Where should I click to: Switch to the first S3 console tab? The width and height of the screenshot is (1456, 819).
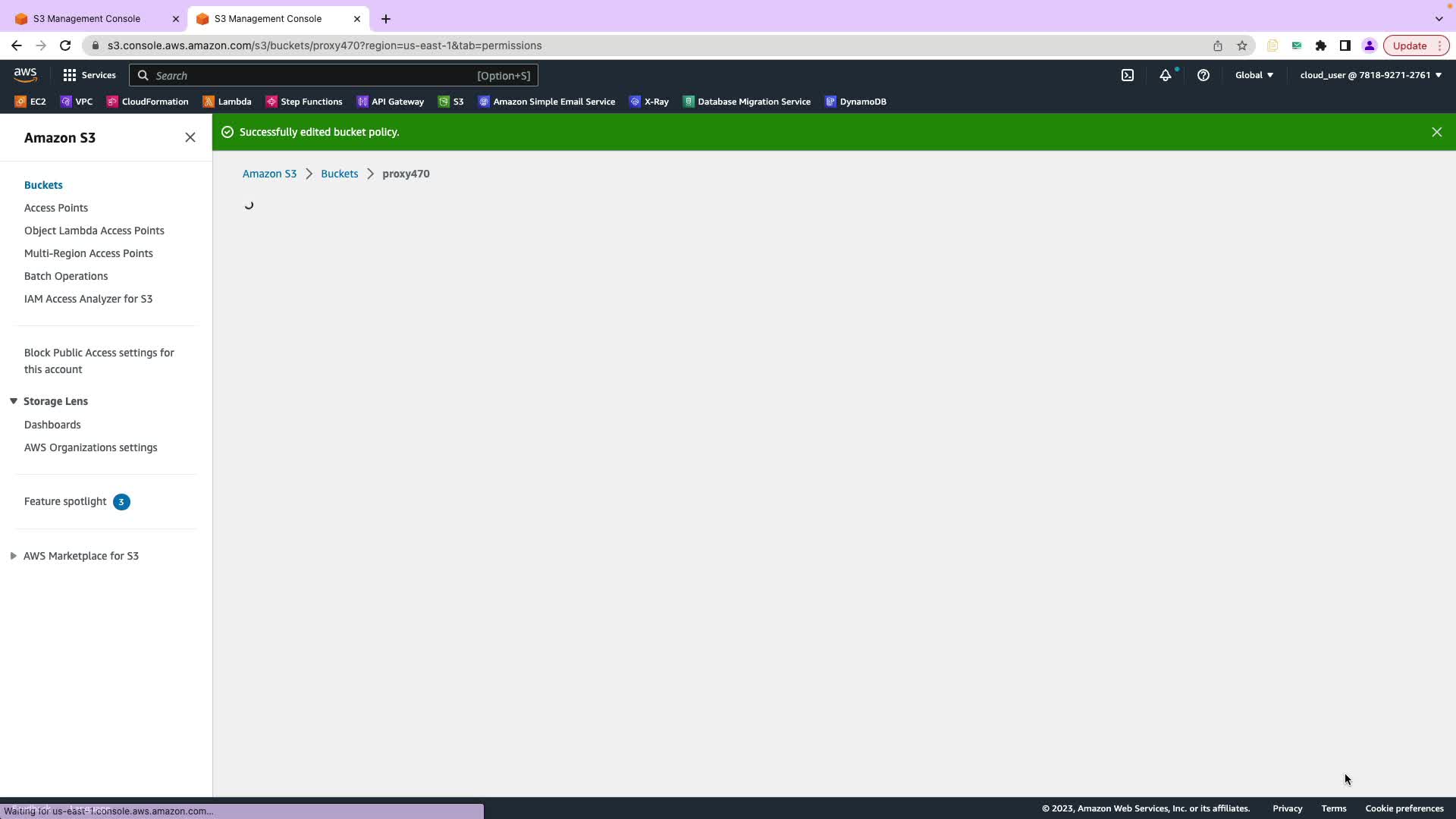(86, 18)
